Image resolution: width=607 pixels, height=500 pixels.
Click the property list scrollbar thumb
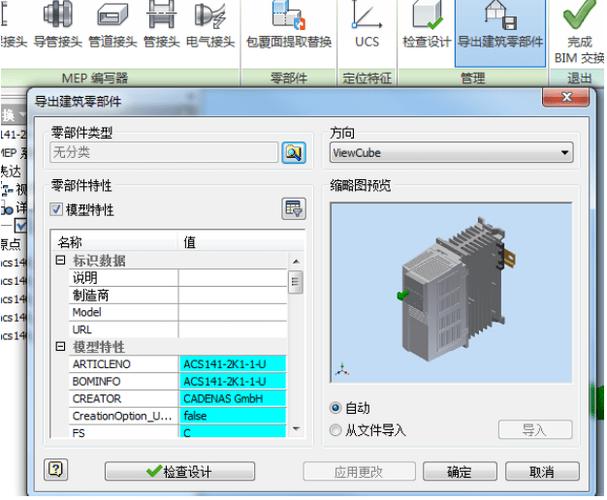[x=296, y=282]
